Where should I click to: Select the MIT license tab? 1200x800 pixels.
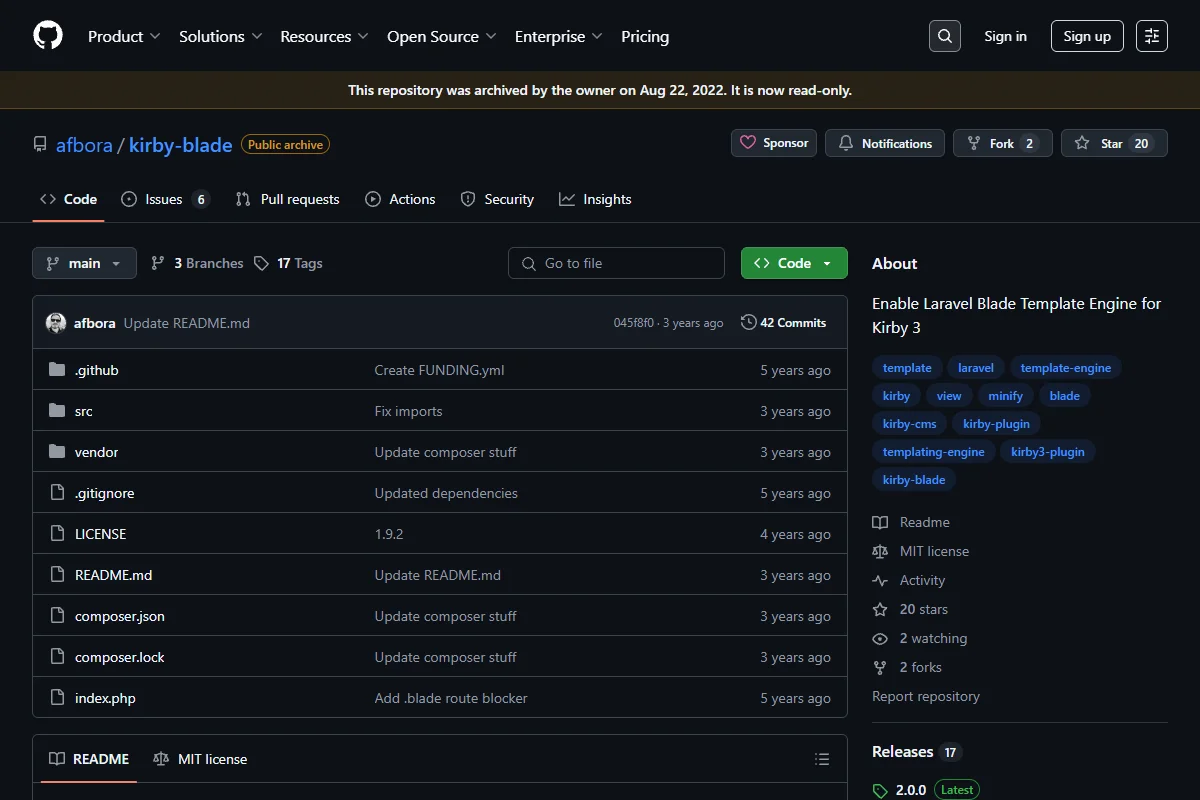200,759
